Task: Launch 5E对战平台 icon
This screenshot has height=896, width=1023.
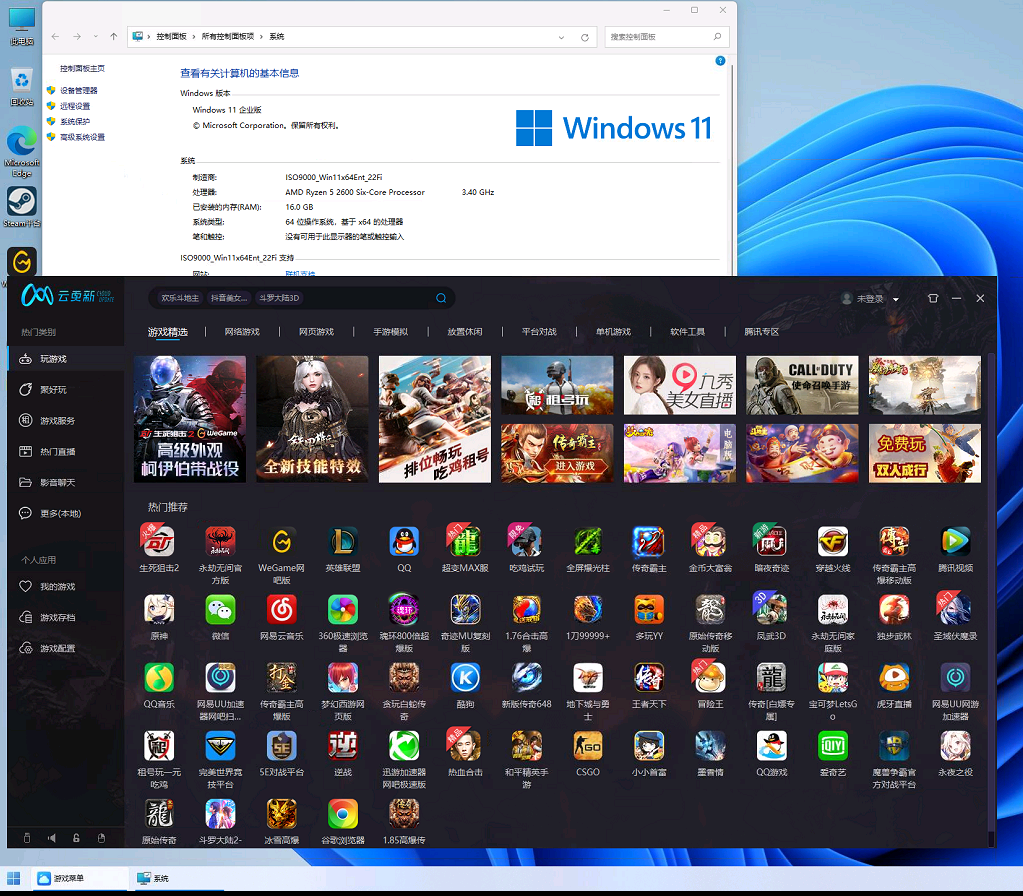Action: [281, 746]
